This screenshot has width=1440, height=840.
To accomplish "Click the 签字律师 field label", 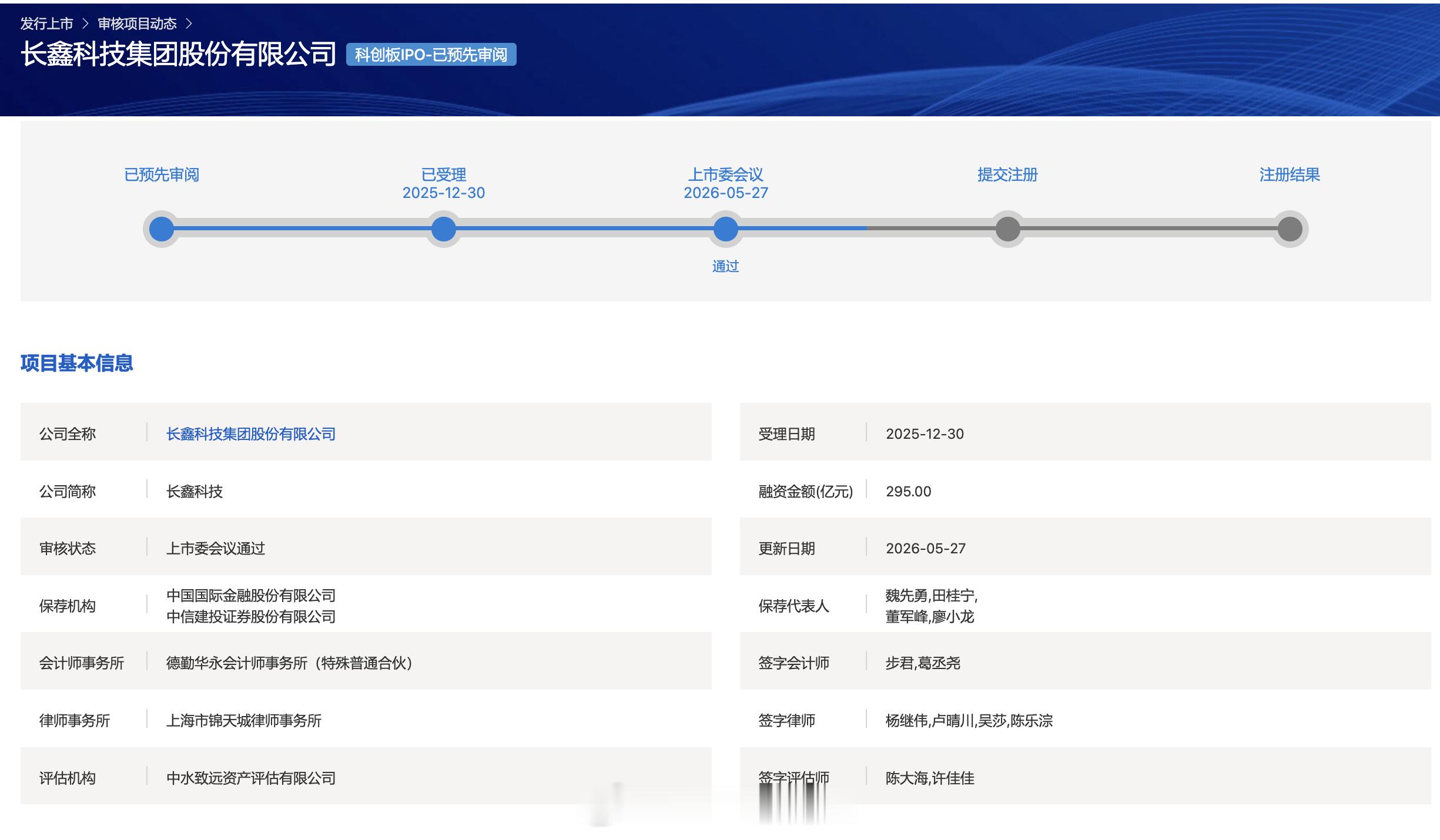I will click(x=786, y=721).
